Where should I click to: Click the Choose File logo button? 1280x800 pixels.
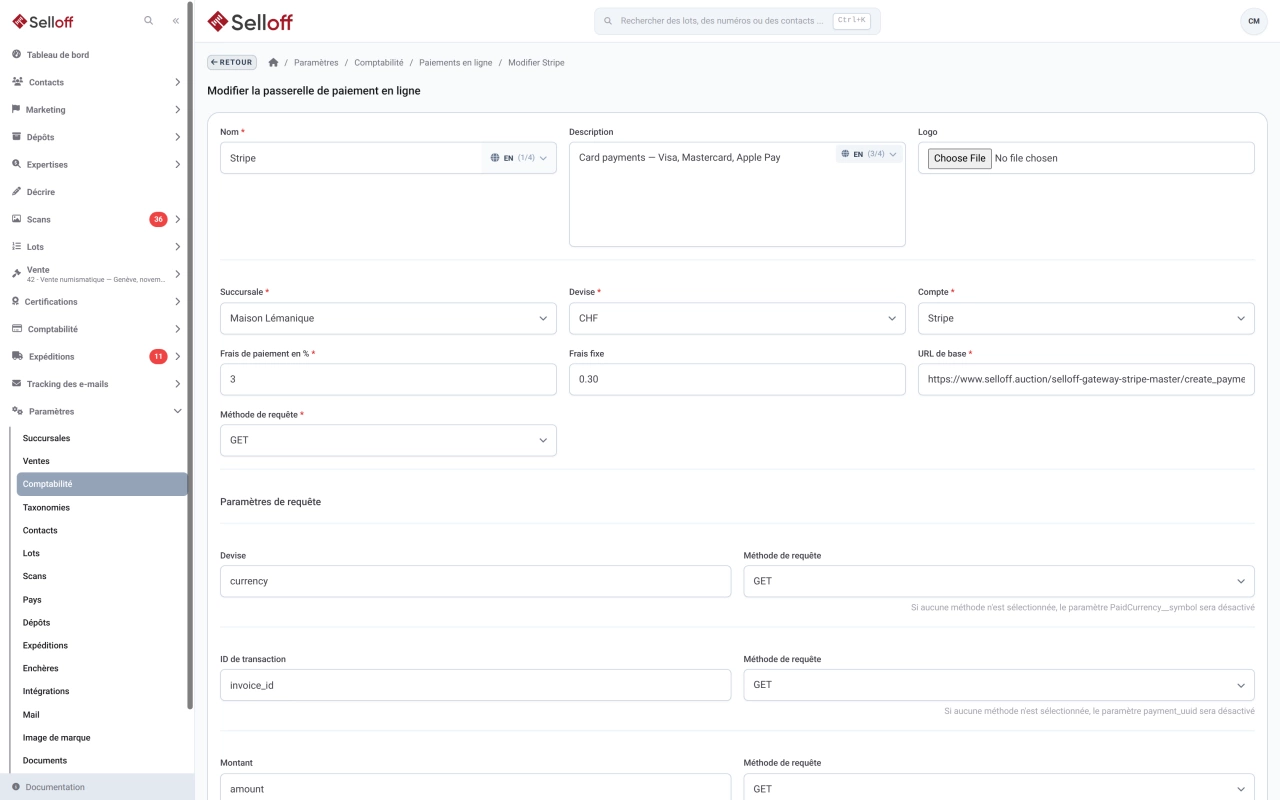coord(959,158)
